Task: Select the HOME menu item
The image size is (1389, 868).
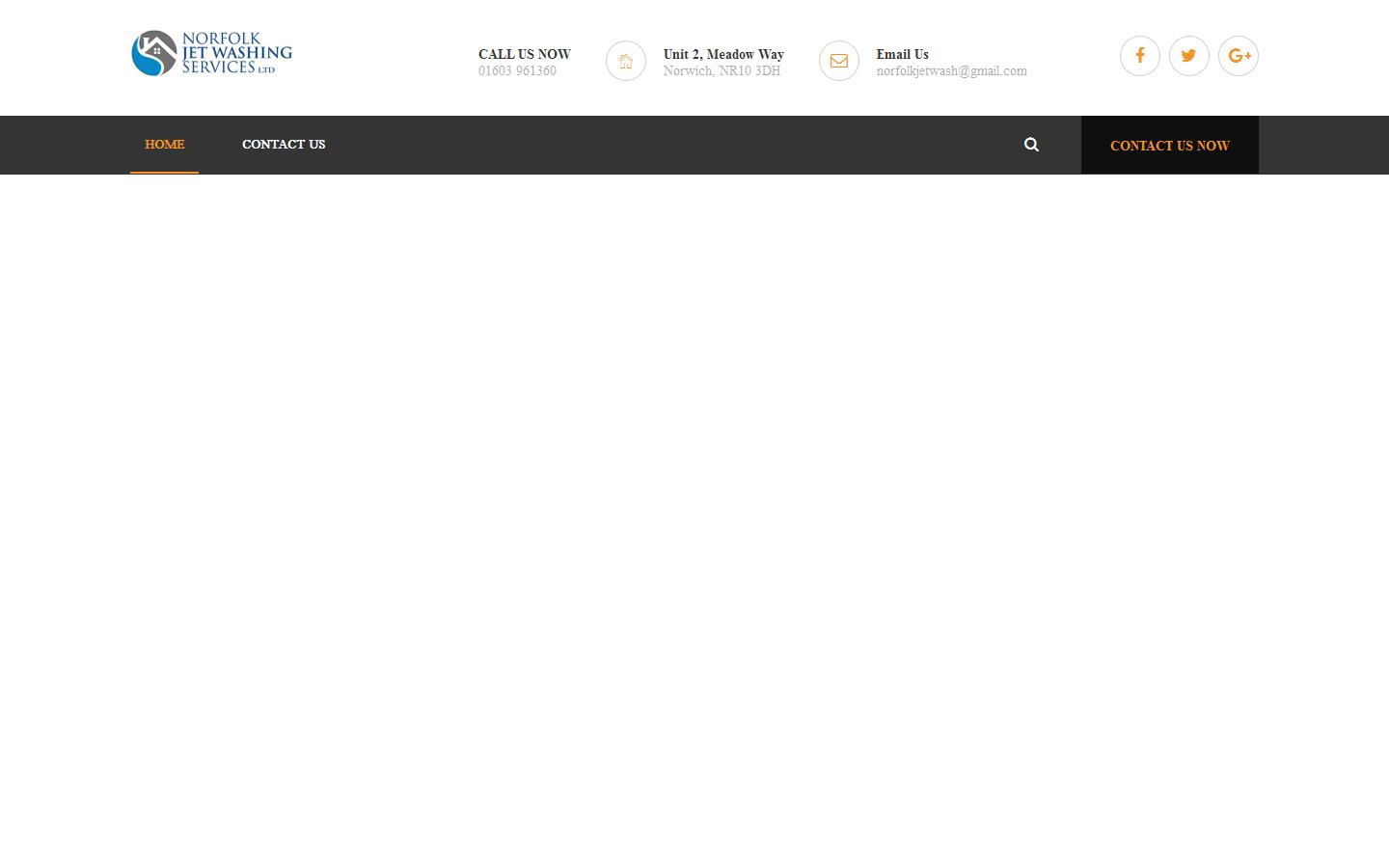Action: (x=164, y=144)
